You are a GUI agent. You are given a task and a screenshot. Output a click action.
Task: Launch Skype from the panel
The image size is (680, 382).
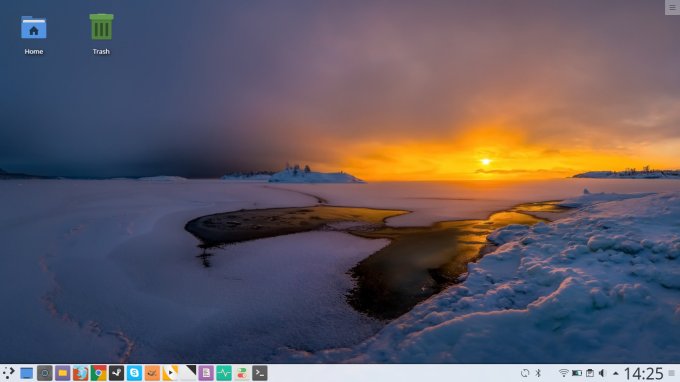tap(134, 373)
